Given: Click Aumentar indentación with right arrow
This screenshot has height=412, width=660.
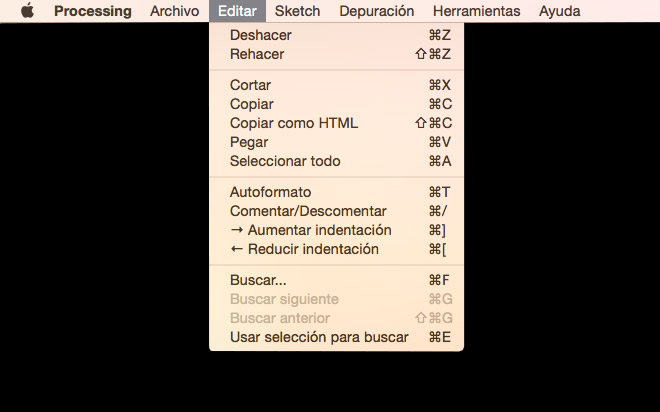Looking at the screenshot, I should pyautogui.click(x=310, y=230).
